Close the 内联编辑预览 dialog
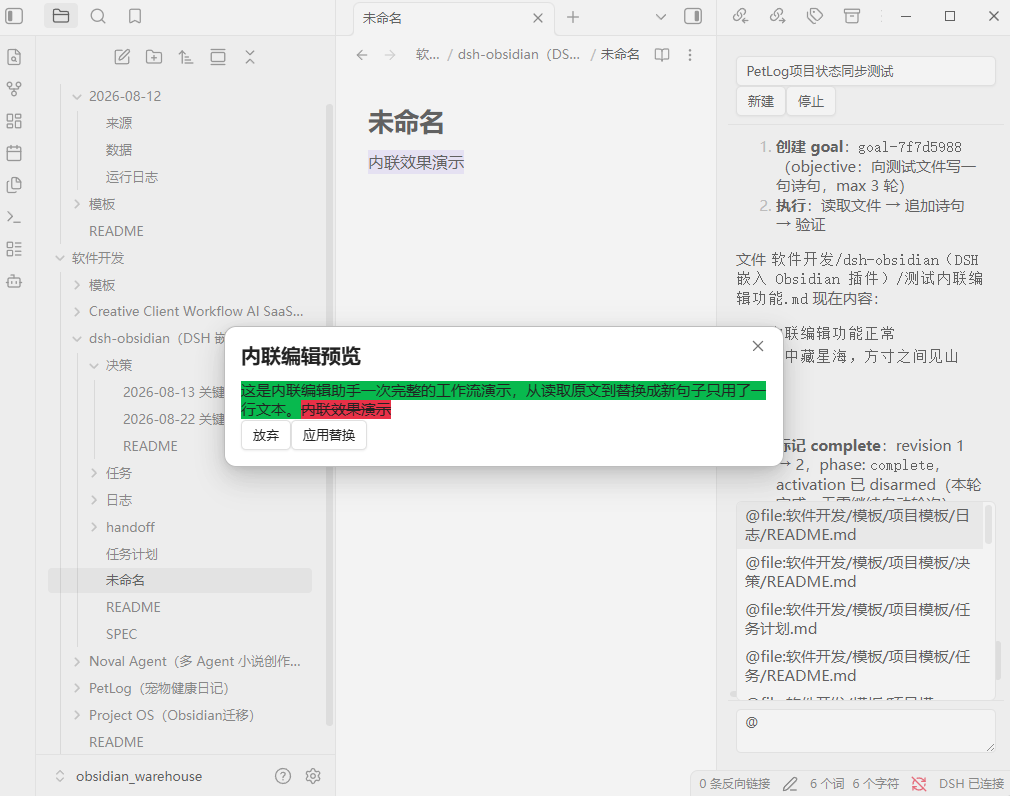The width and height of the screenshot is (1010, 796). click(758, 346)
